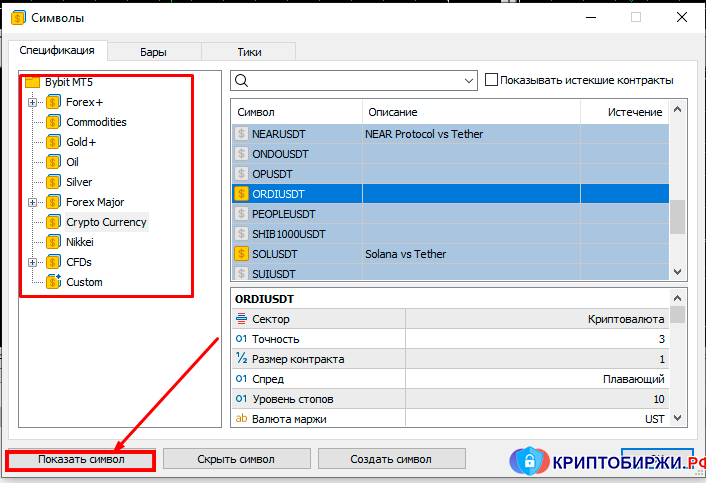Click the Точность property row label
The width and height of the screenshot is (706, 483).
click(x=276, y=339)
